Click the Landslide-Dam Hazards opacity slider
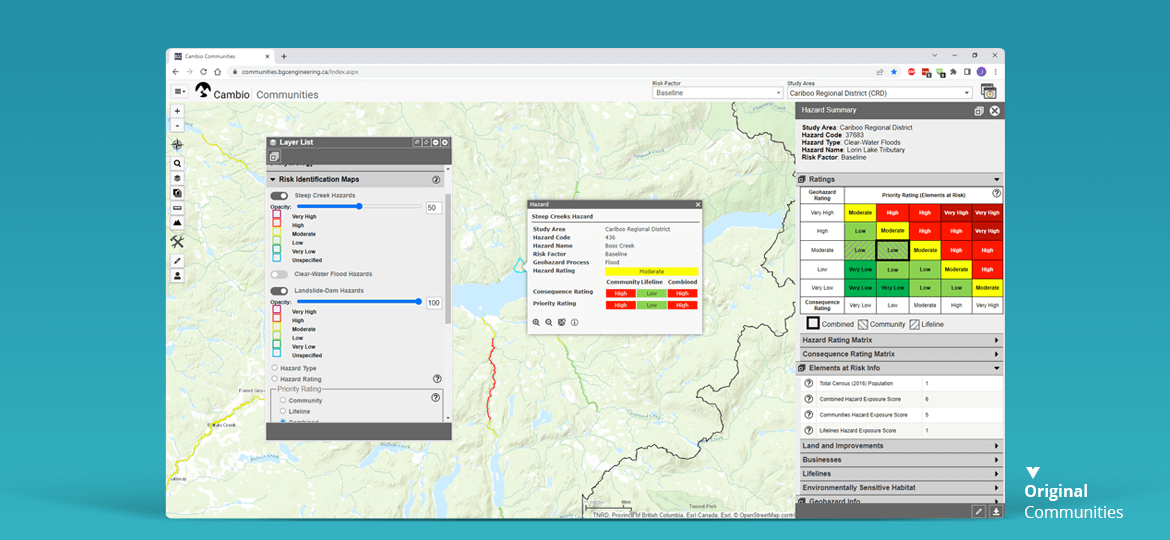Image resolution: width=1170 pixels, height=540 pixels. (359, 301)
